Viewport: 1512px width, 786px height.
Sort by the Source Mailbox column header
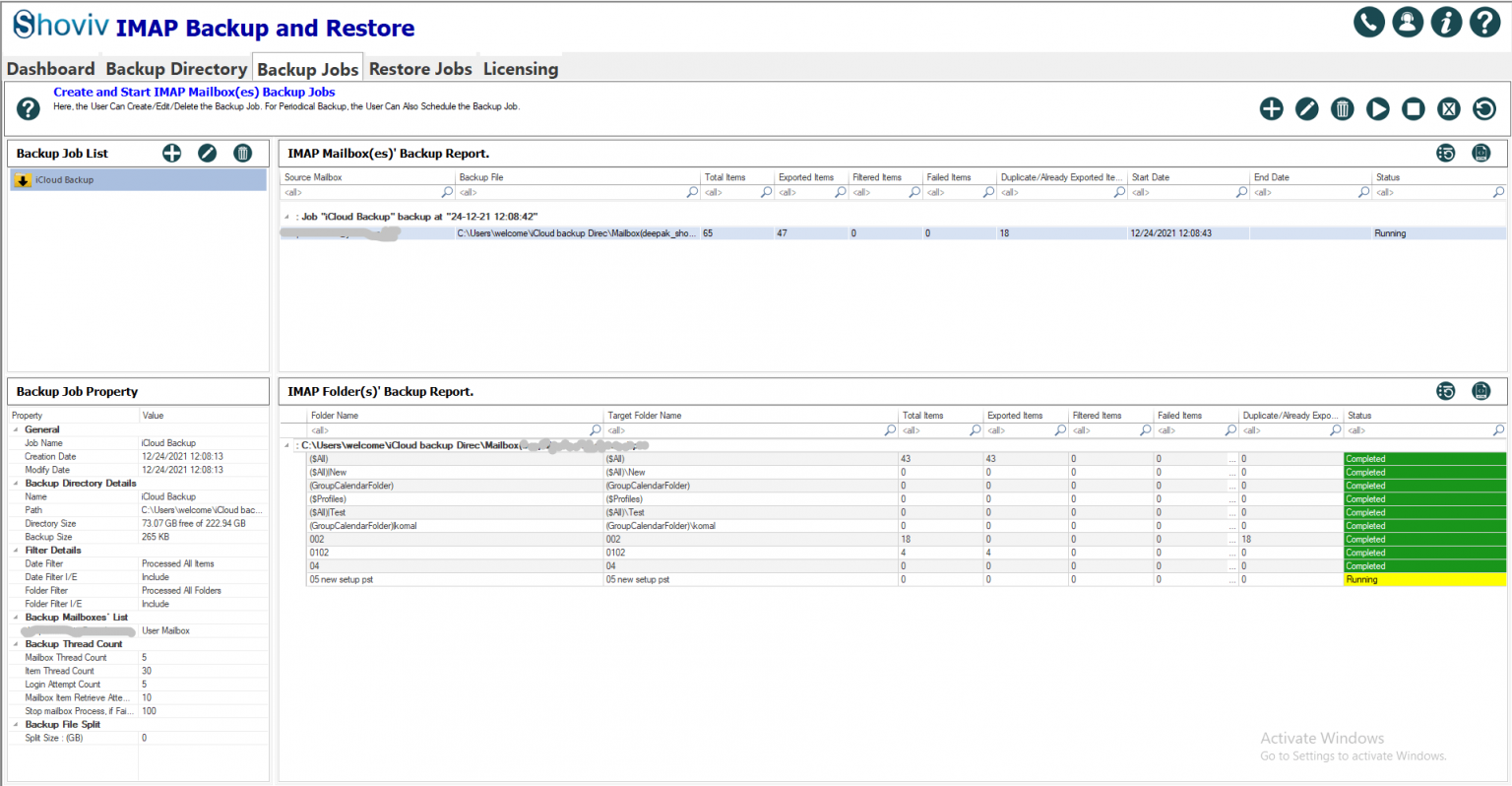click(367, 177)
